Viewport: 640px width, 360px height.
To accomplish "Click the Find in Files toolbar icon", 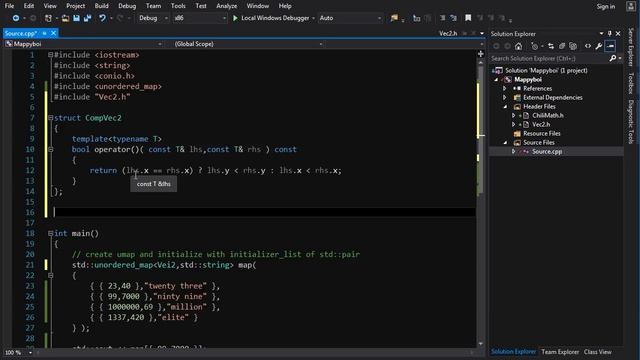I will click(394, 18).
